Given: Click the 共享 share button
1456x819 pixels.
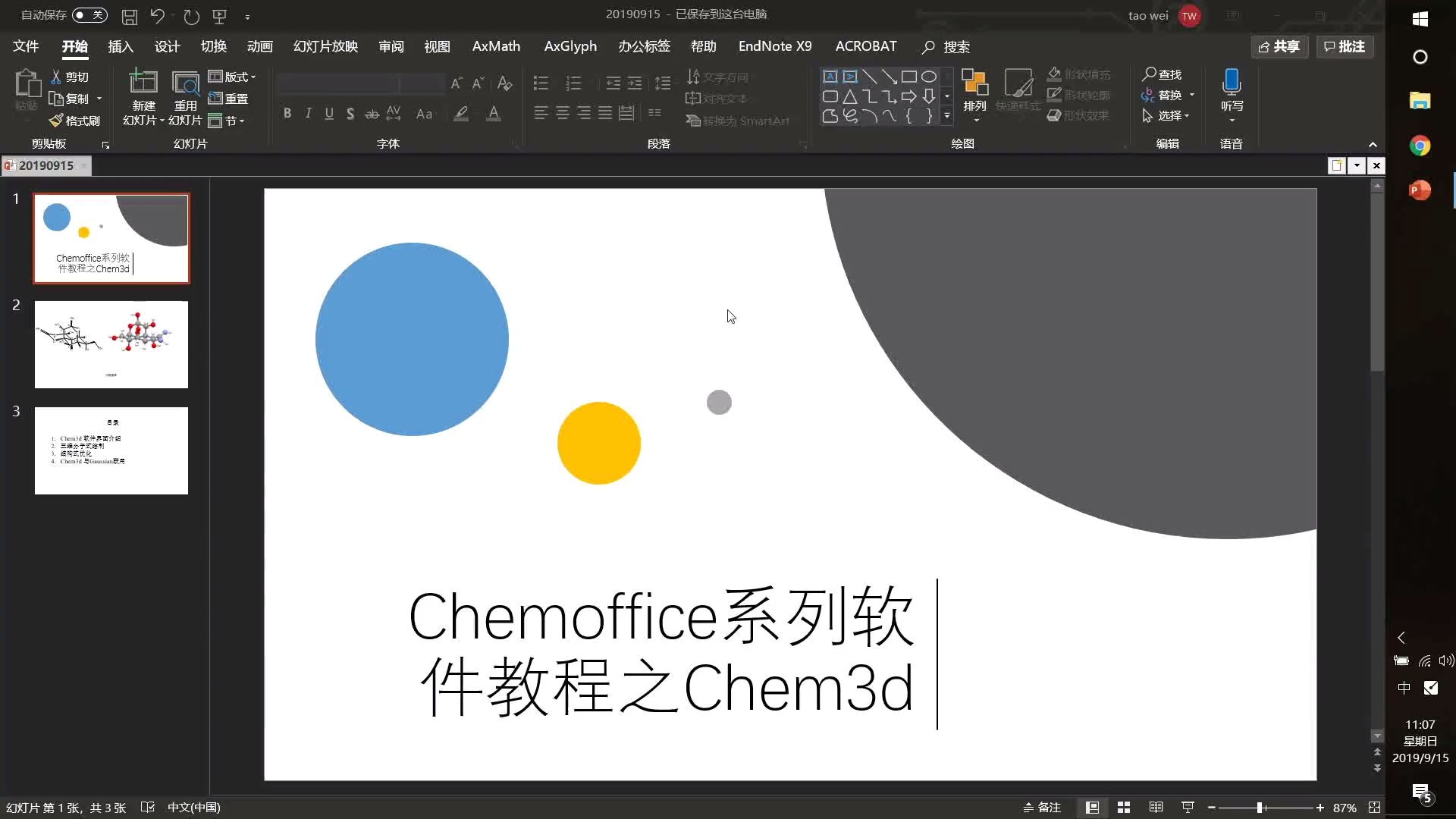Looking at the screenshot, I should pos(1280,46).
